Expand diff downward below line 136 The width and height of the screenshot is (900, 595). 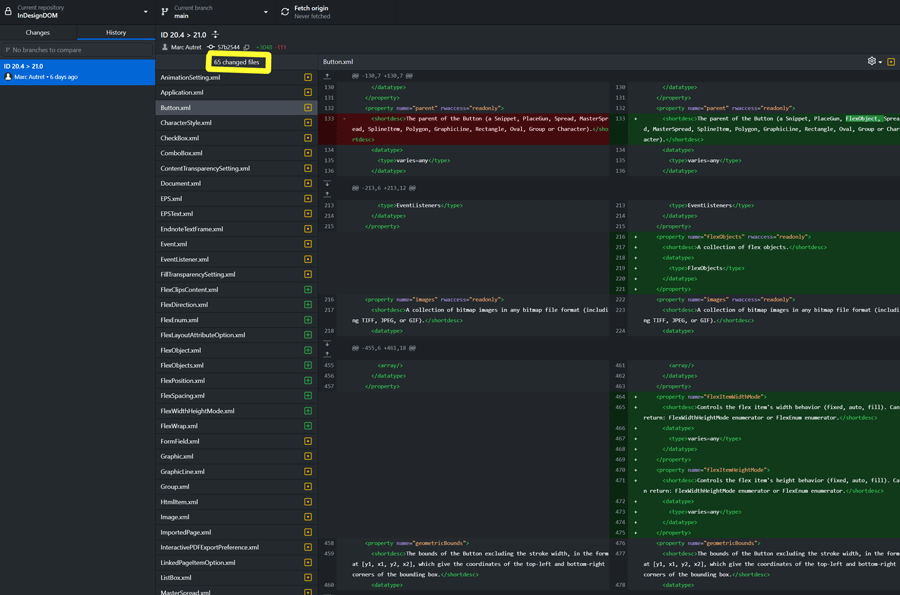tap(327, 184)
